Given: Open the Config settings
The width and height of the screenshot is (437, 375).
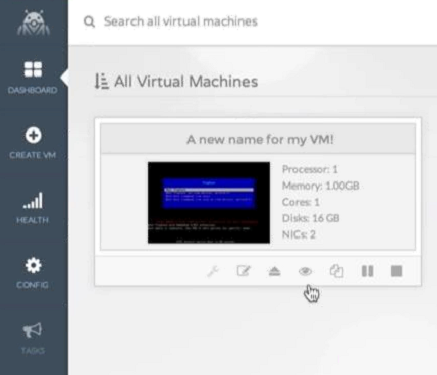Looking at the screenshot, I should 33,273.
